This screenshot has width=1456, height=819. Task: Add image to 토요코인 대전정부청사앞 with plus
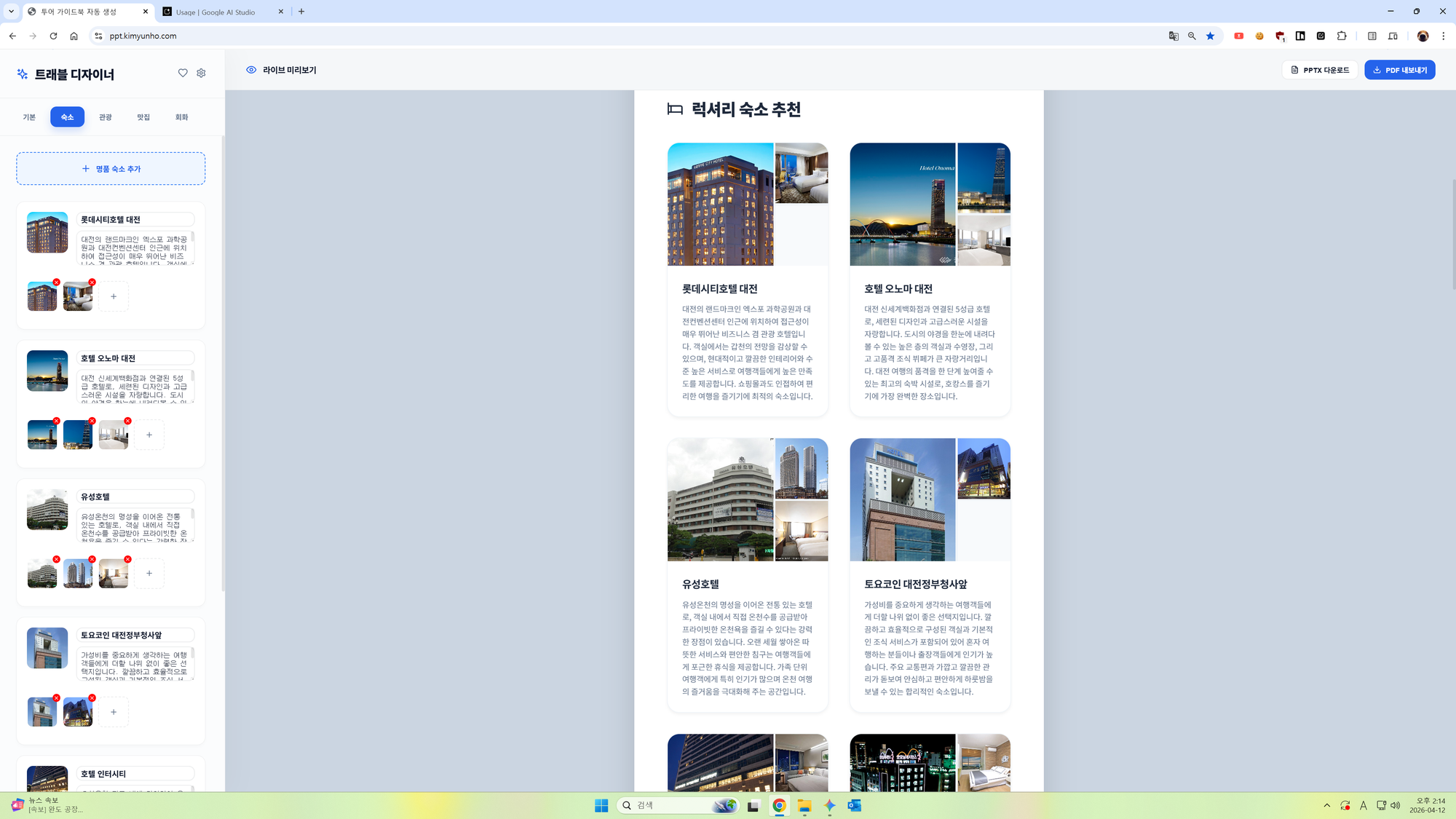[x=114, y=712]
